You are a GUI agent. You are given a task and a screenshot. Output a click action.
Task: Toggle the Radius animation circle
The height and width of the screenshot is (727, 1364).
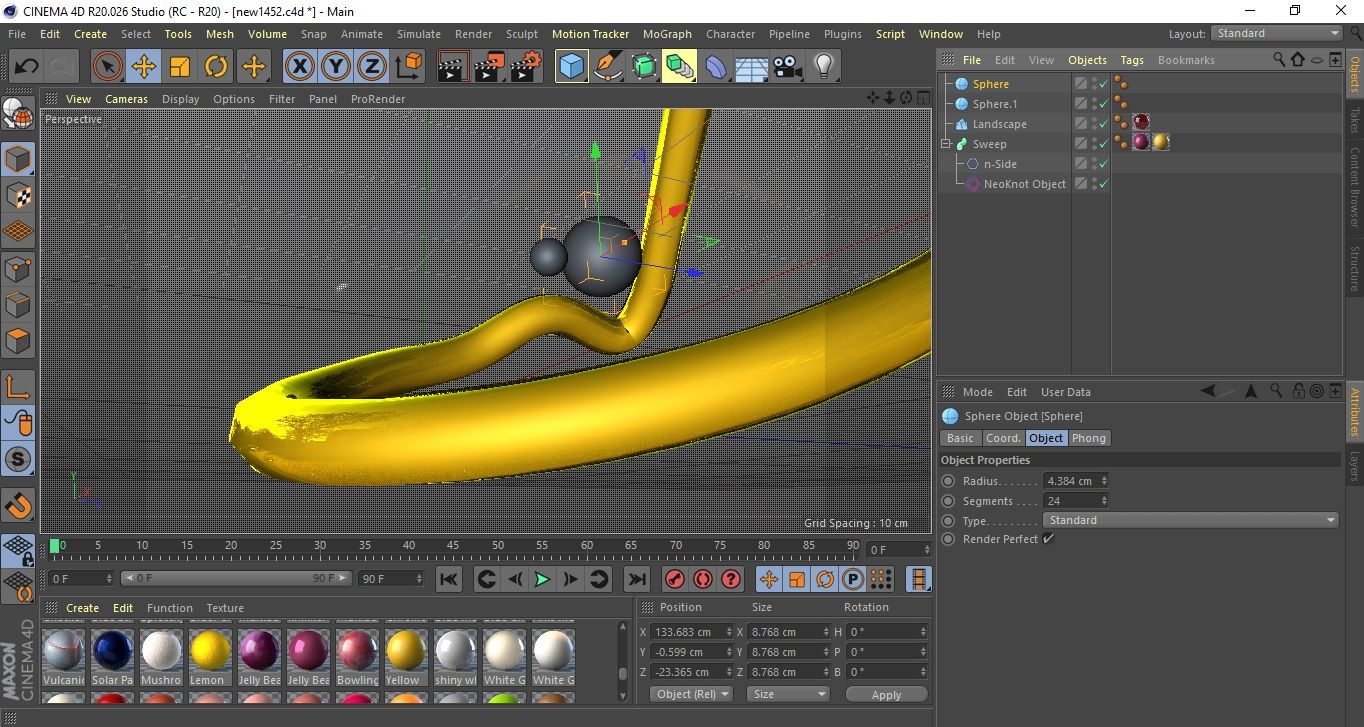click(x=948, y=481)
